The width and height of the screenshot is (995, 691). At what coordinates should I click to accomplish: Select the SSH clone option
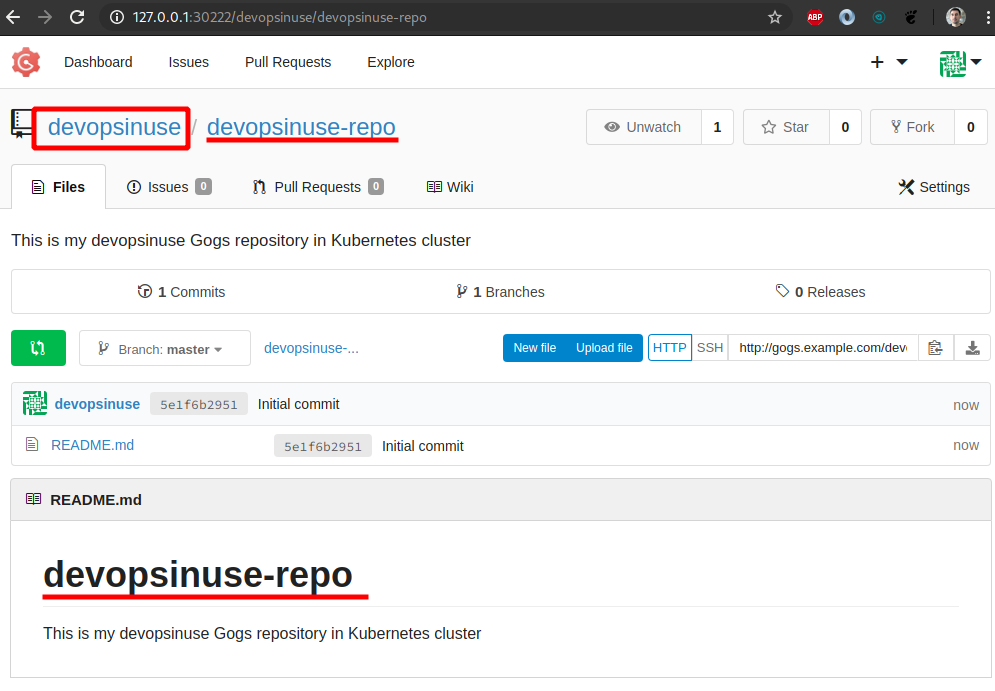[x=709, y=348]
